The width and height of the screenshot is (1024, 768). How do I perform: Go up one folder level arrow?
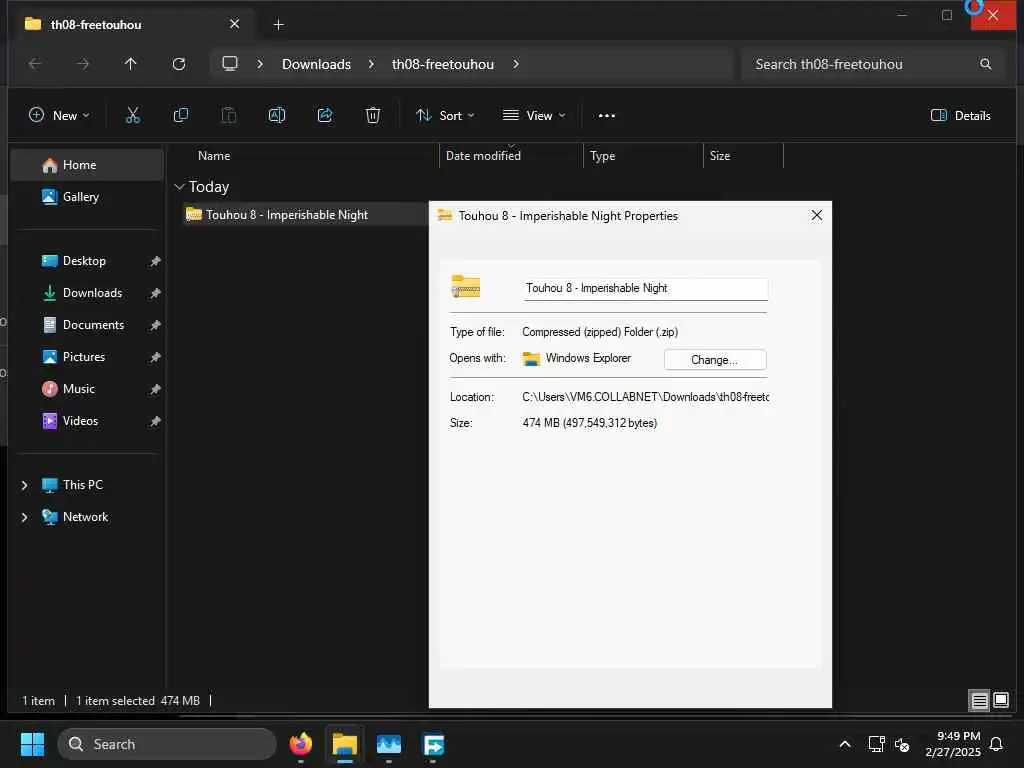[131, 64]
